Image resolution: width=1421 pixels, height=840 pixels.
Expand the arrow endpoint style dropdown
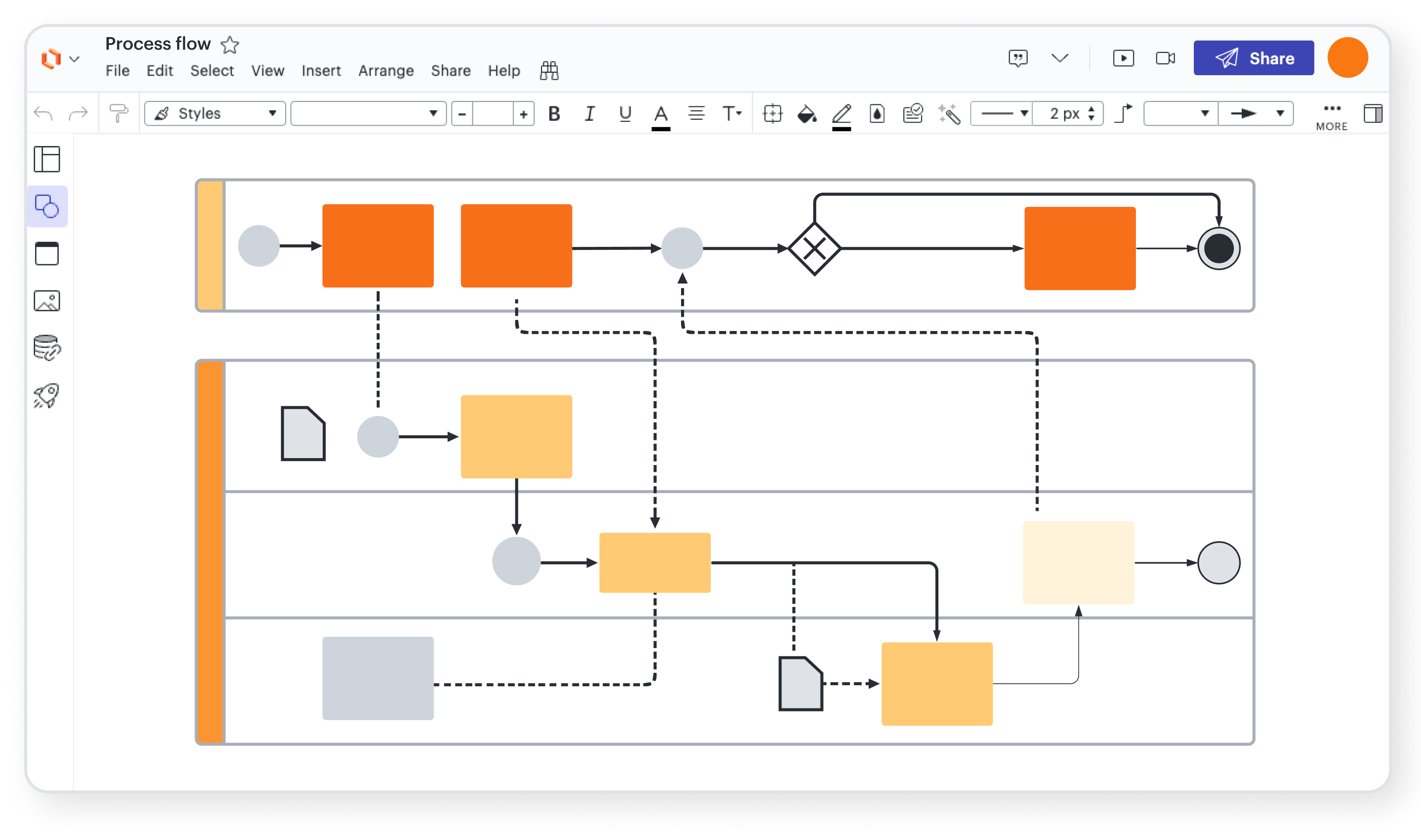(1256, 114)
